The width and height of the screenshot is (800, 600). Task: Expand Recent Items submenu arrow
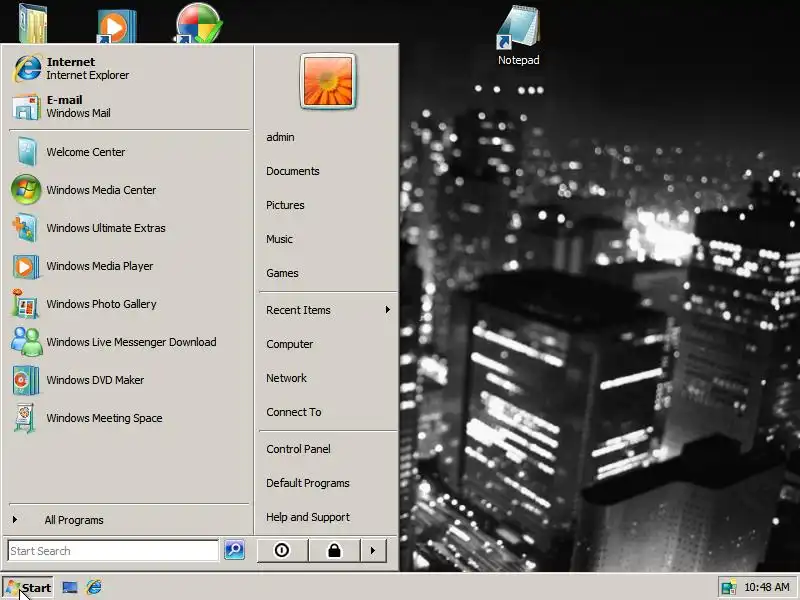pos(388,310)
